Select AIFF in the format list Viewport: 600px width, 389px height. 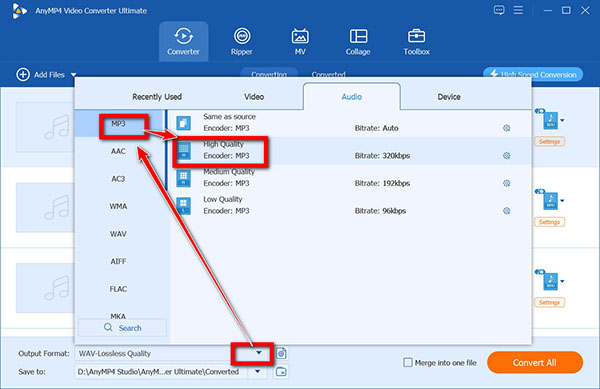[x=120, y=261]
